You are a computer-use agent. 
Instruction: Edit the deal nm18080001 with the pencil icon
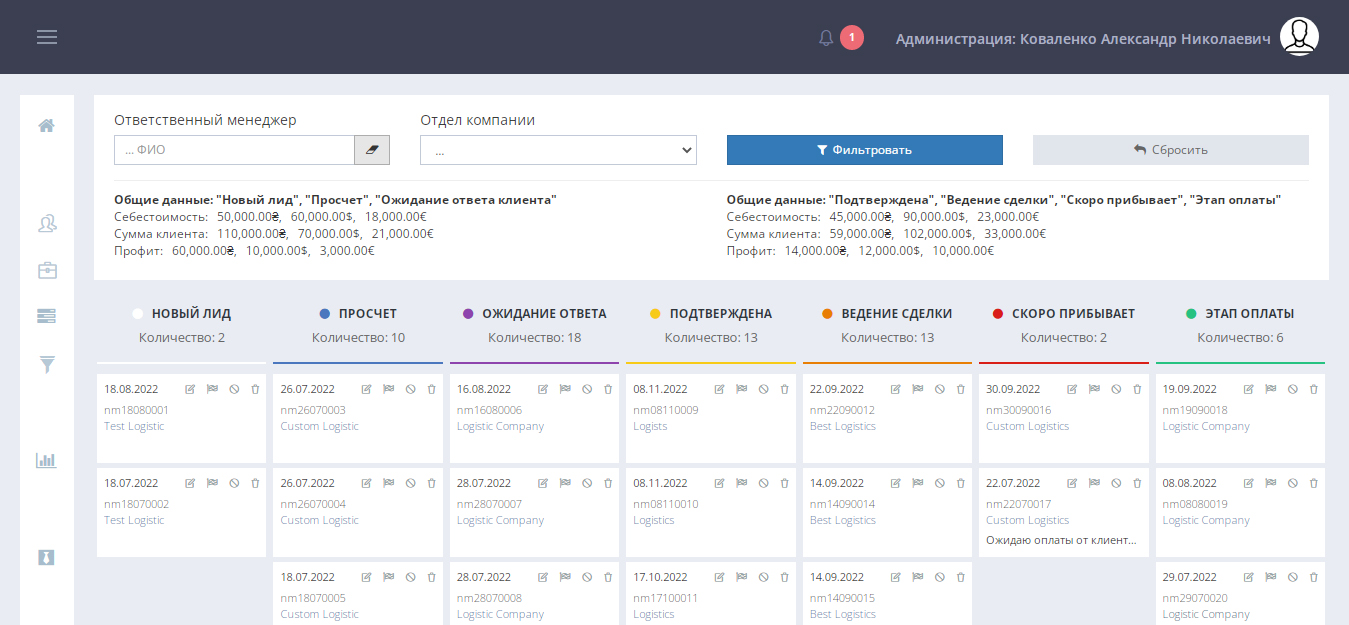(190, 389)
